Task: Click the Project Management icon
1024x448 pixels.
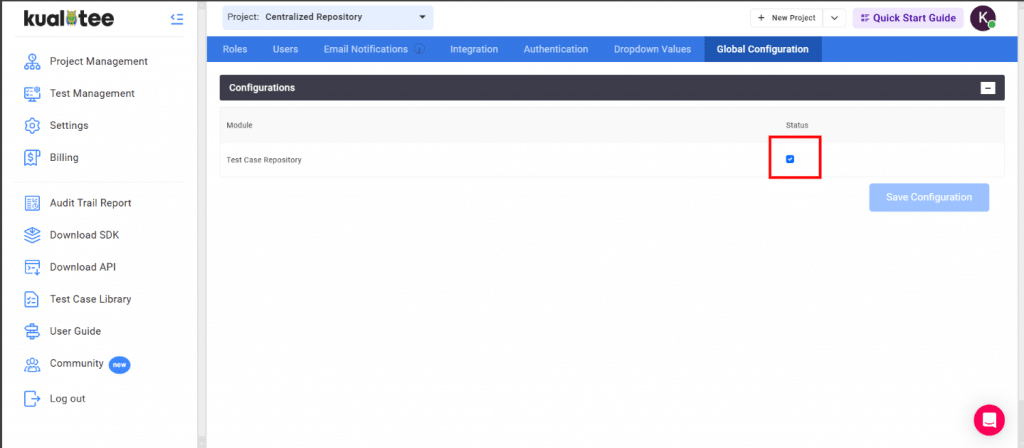Action: click(32, 61)
